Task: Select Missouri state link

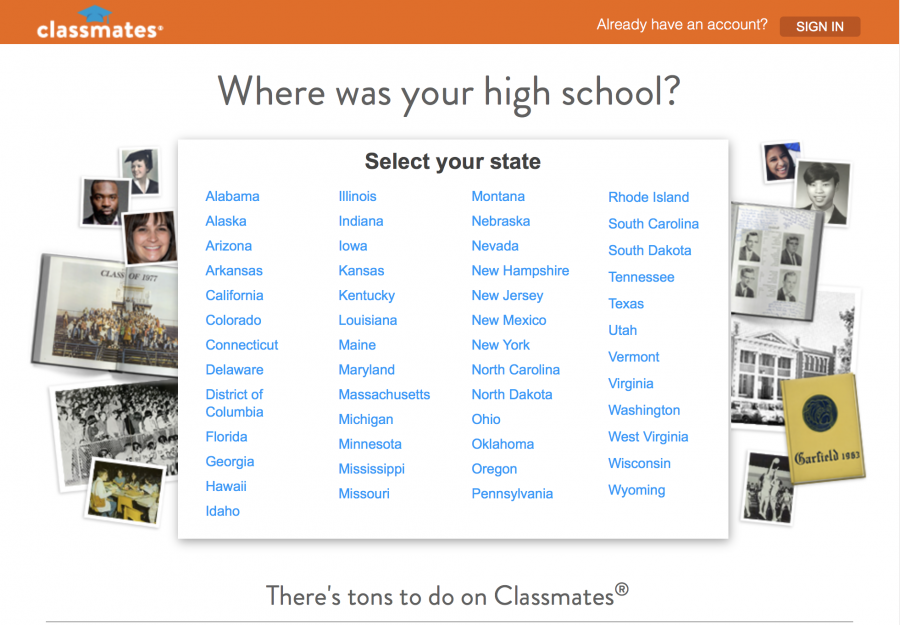Action: click(x=364, y=493)
